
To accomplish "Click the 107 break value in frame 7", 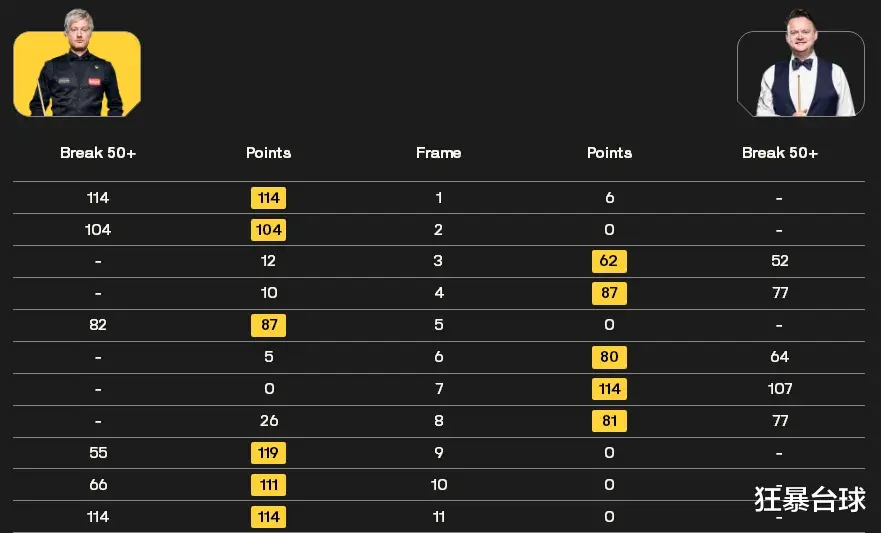I will click(780, 389).
